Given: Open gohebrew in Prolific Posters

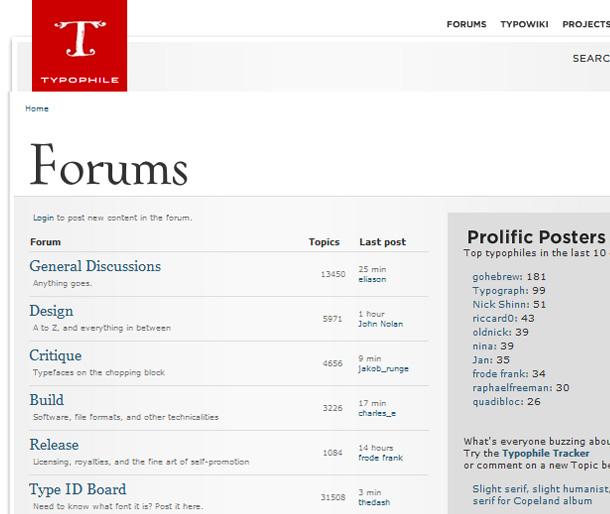Looking at the screenshot, I should (497, 277).
